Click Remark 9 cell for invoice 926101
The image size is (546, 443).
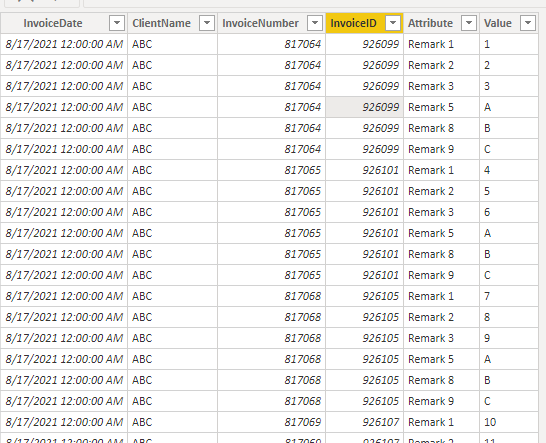(x=442, y=275)
